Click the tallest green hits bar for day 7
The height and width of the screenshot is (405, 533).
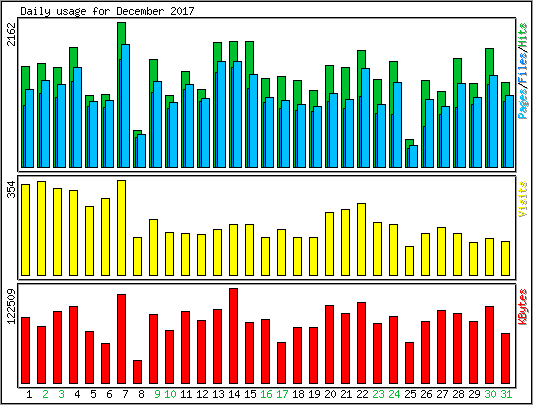point(122,33)
